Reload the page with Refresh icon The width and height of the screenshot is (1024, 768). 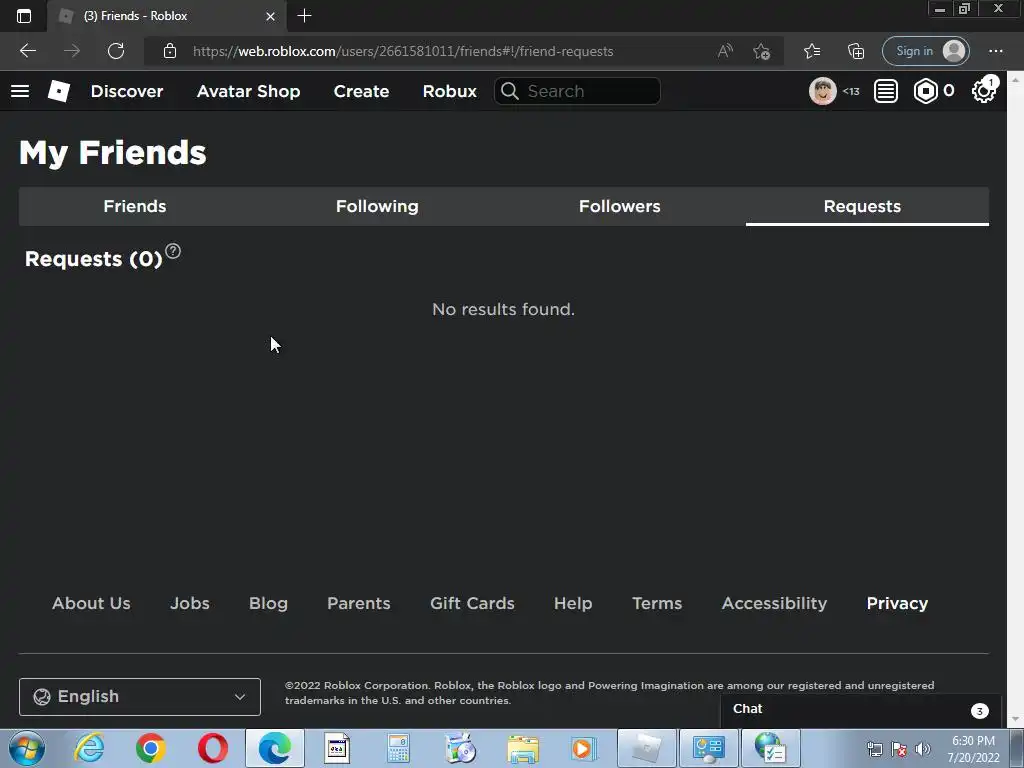tap(116, 51)
